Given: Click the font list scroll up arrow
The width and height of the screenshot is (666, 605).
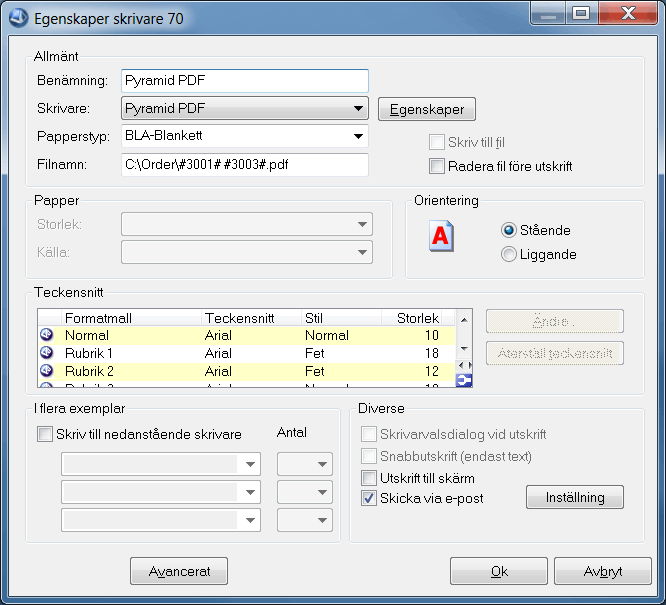Looking at the screenshot, I should 464,319.
